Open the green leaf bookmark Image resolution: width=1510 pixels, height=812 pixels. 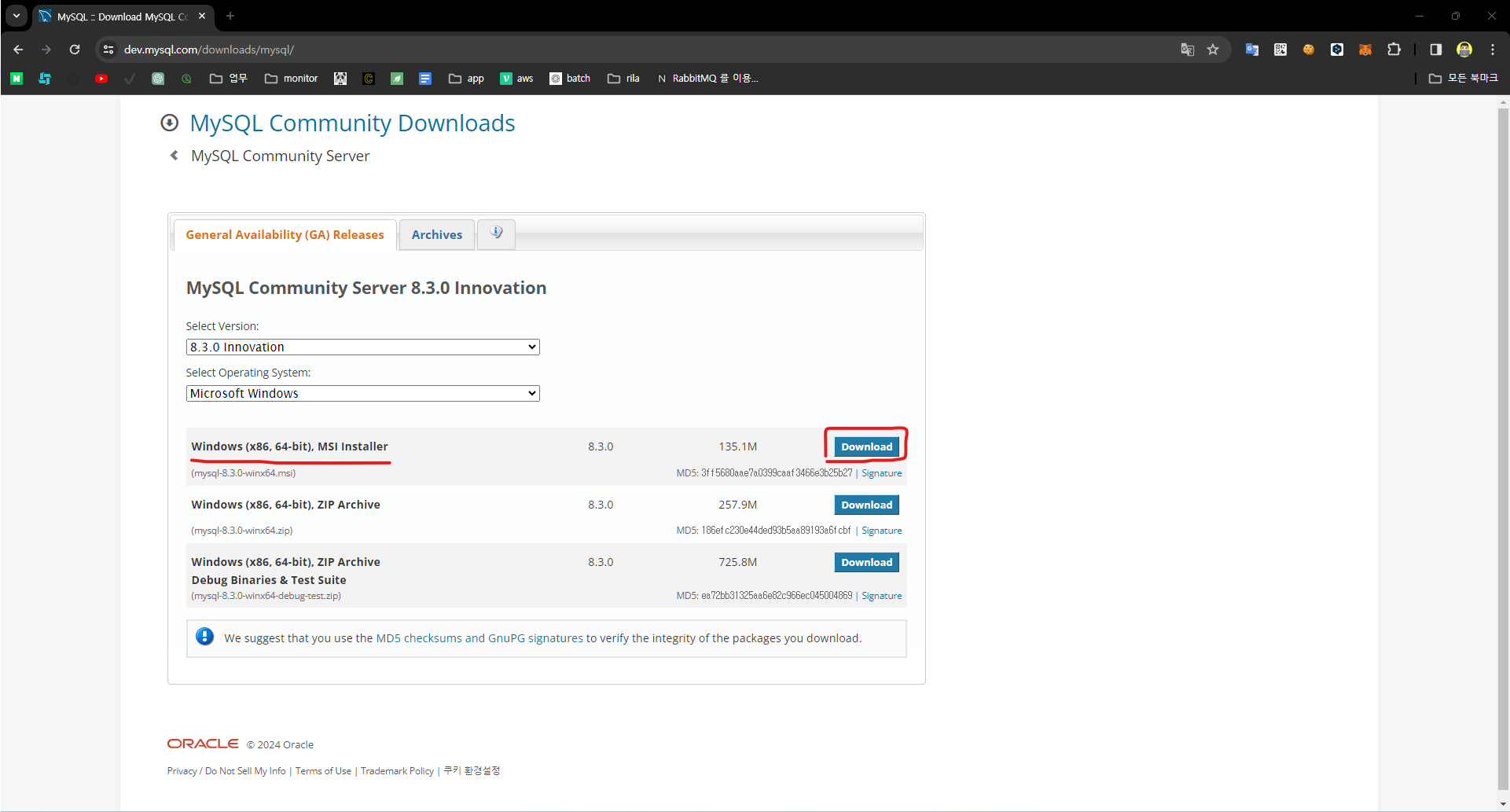click(x=397, y=79)
